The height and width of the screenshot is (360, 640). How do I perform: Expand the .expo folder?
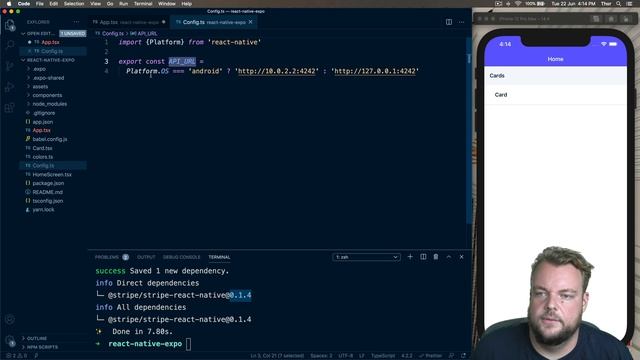point(39,69)
